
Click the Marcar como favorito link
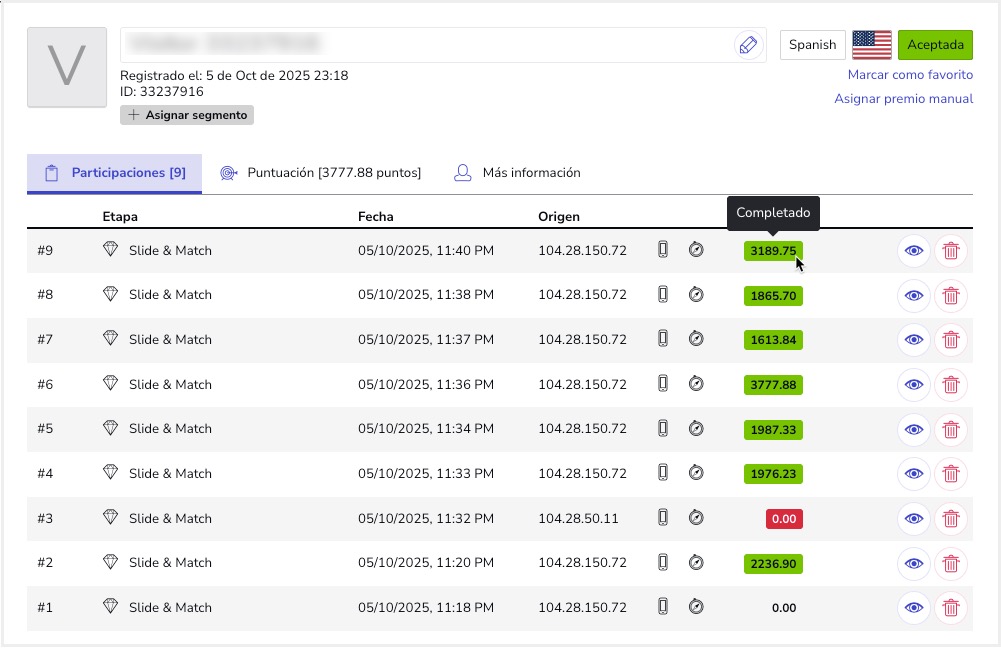(910, 75)
